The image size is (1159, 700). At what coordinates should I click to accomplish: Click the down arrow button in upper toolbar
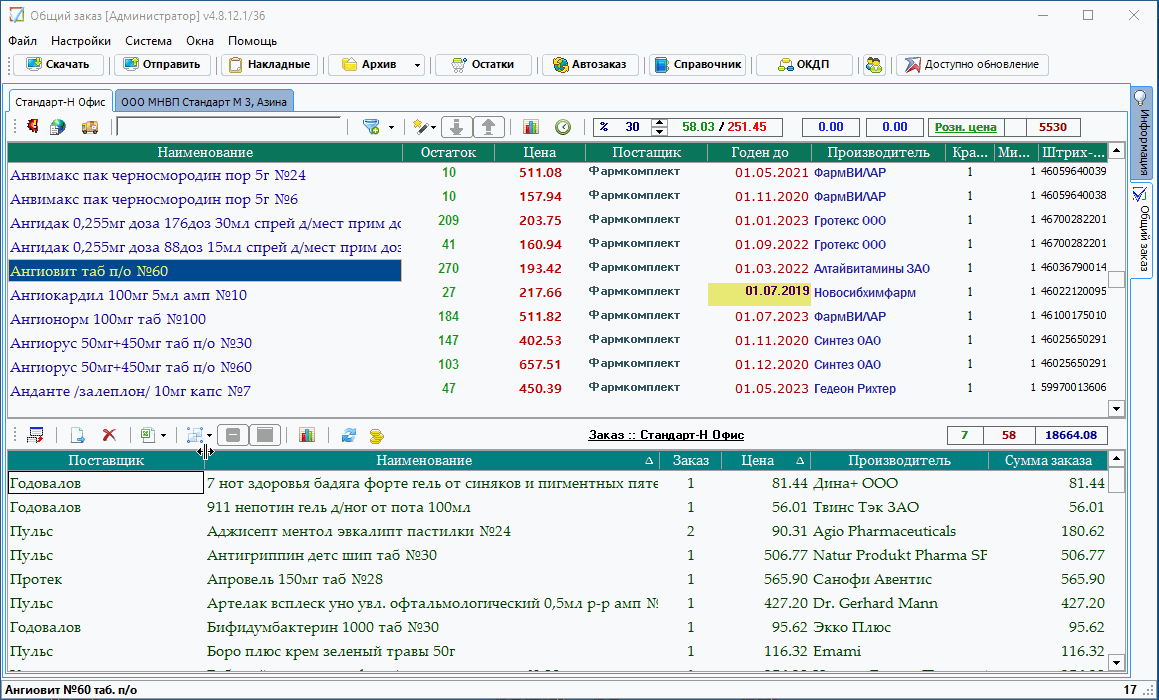(x=457, y=126)
